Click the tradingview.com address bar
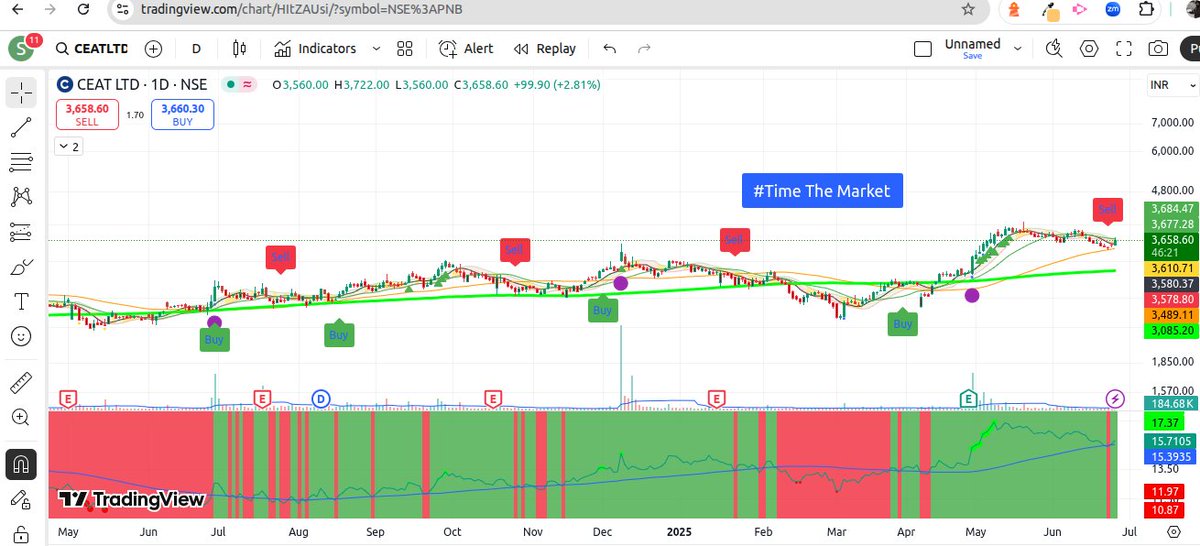The width and height of the screenshot is (1200, 546). click(304, 9)
